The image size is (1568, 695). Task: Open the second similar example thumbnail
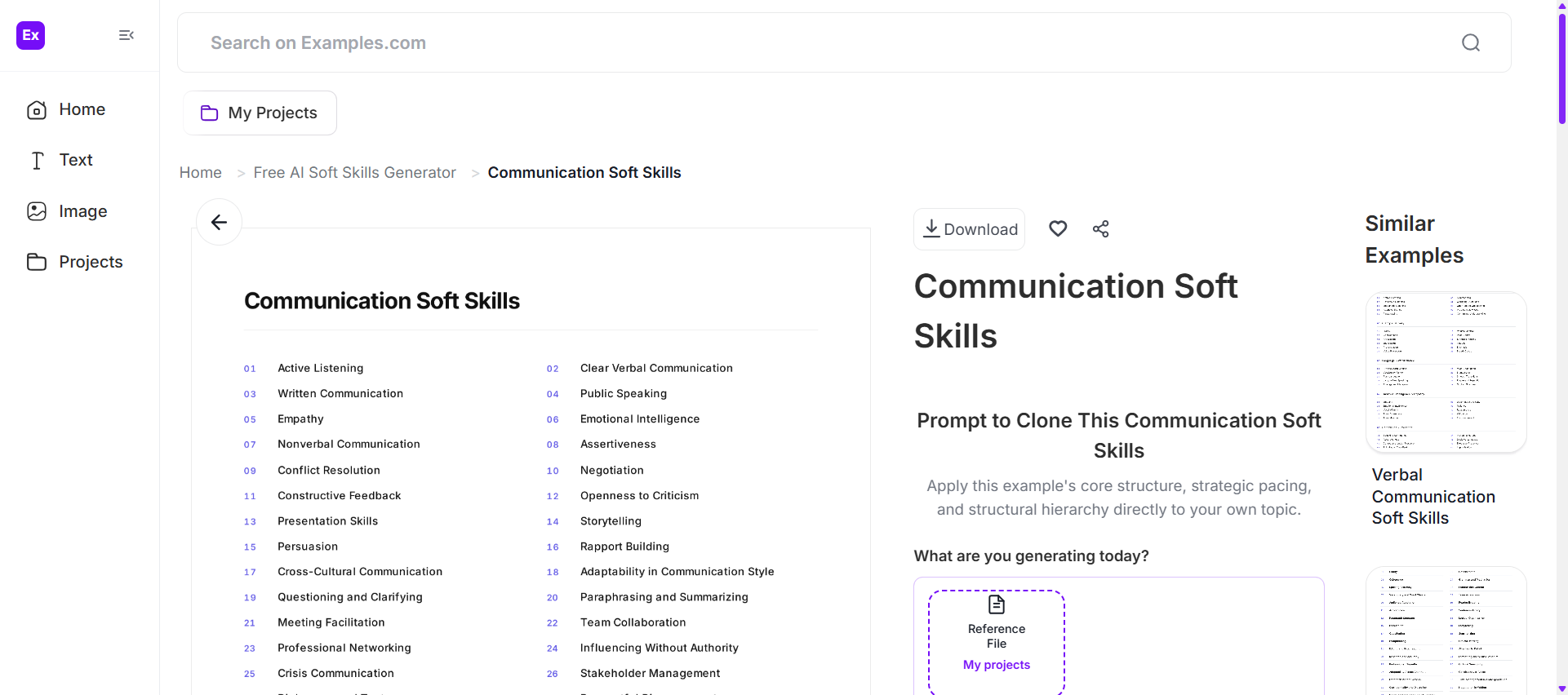[x=1446, y=631]
